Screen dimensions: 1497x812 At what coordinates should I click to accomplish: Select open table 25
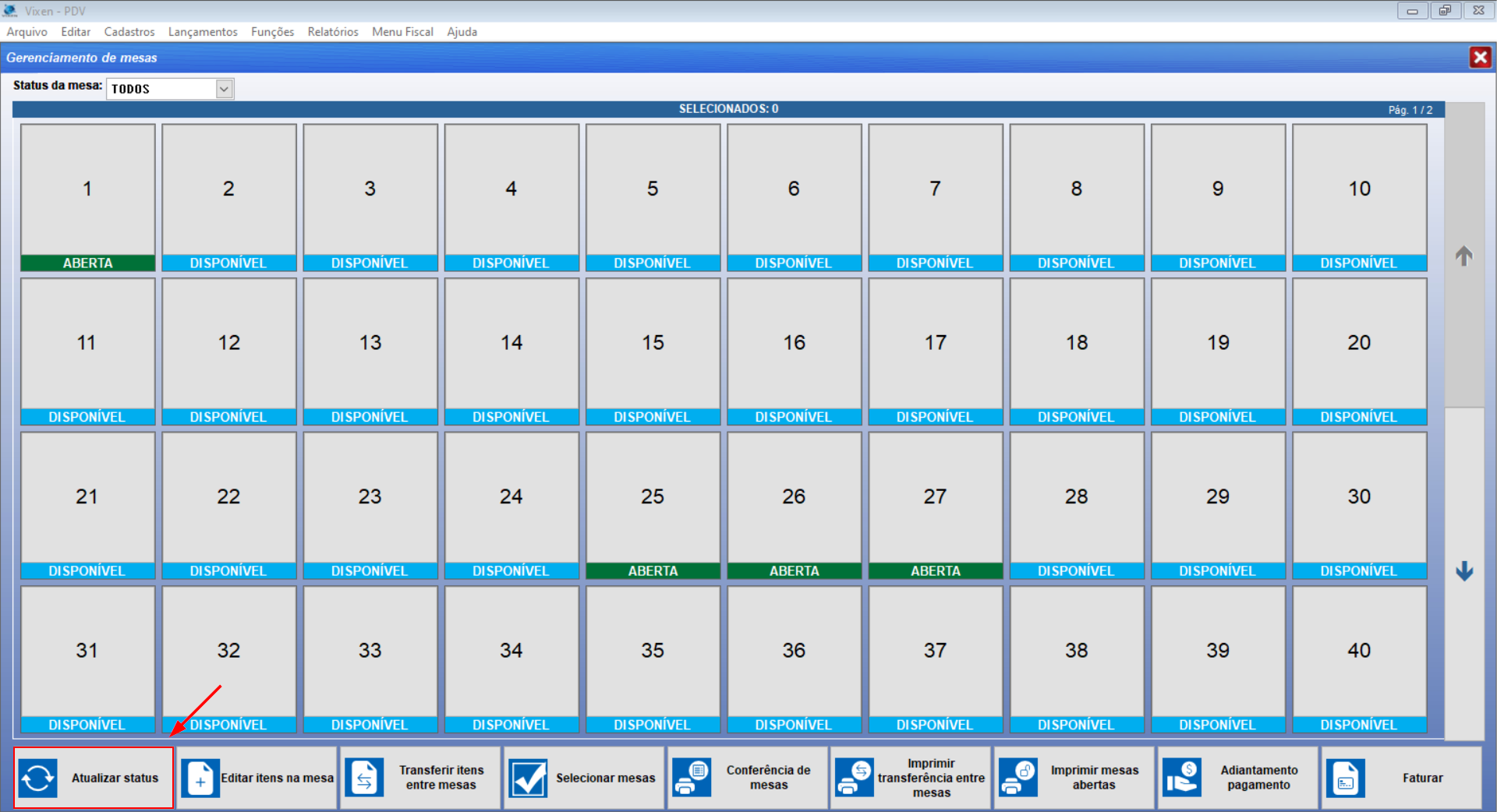pos(653,506)
